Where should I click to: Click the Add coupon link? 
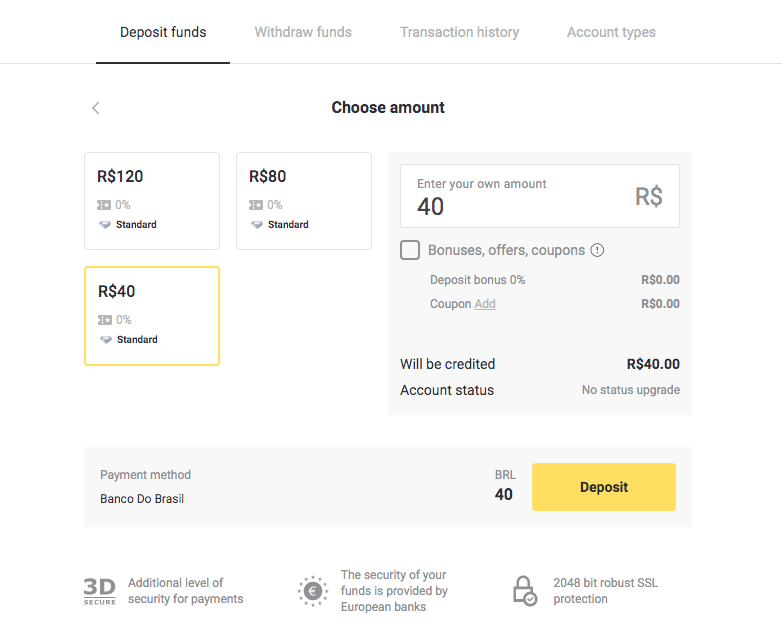(x=485, y=304)
